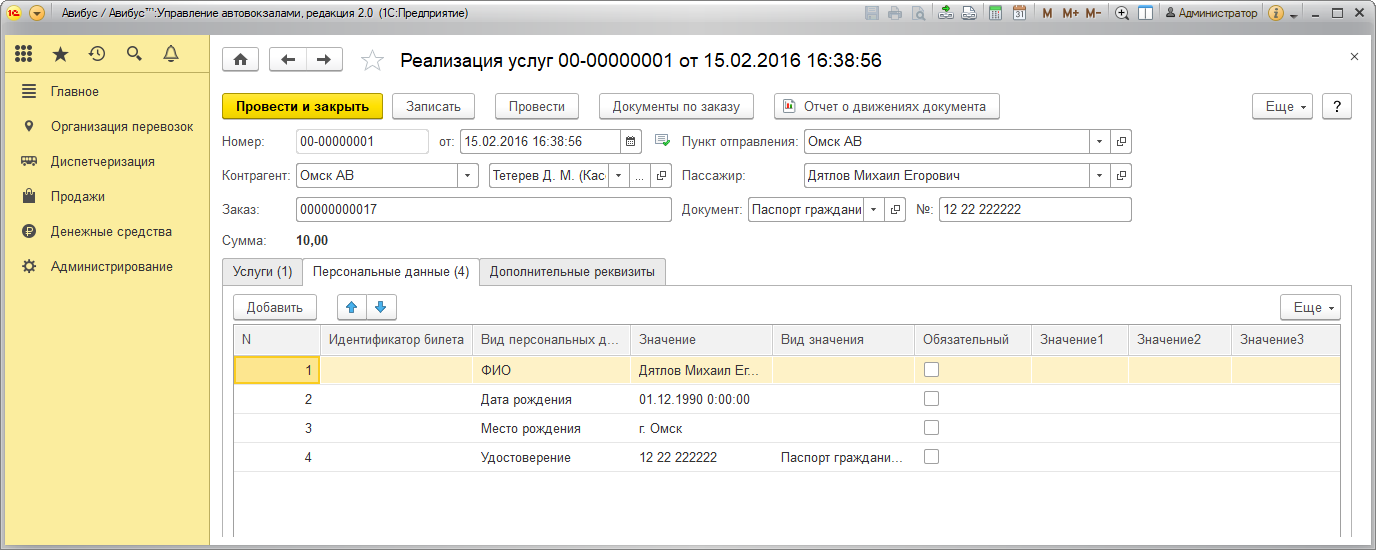Toggle Обязательный checkbox for Дата рождения row
Image resolution: width=1376 pixels, height=550 pixels.
(x=931, y=399)
